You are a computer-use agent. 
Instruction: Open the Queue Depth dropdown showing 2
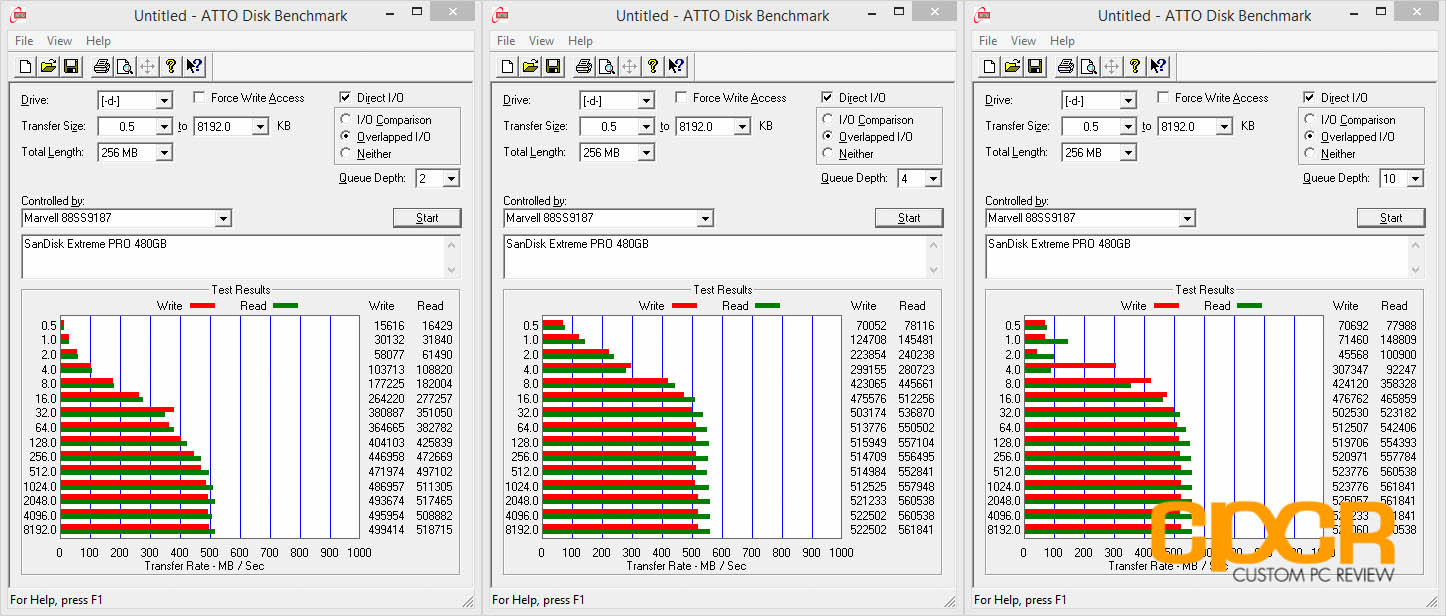tap(451, 178)
